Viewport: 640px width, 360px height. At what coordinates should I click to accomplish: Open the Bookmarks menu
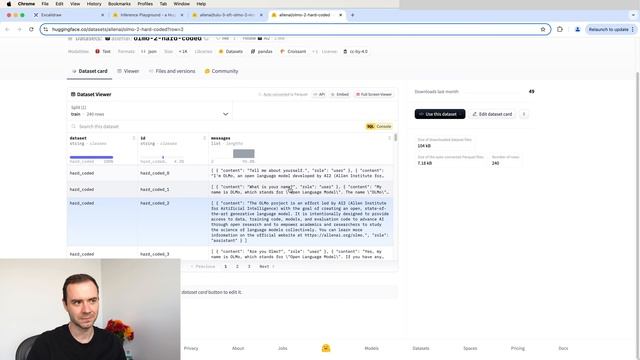(119, 4)
